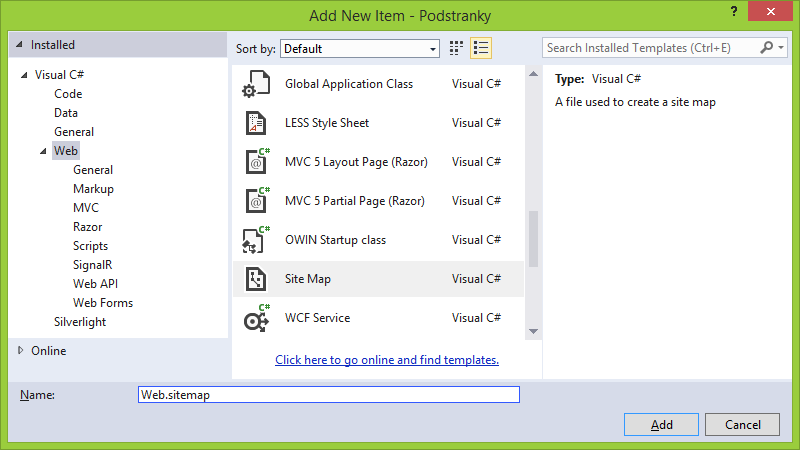The image size is (800, 450).
Task: Click the Add button
Action: coord(661,424)
